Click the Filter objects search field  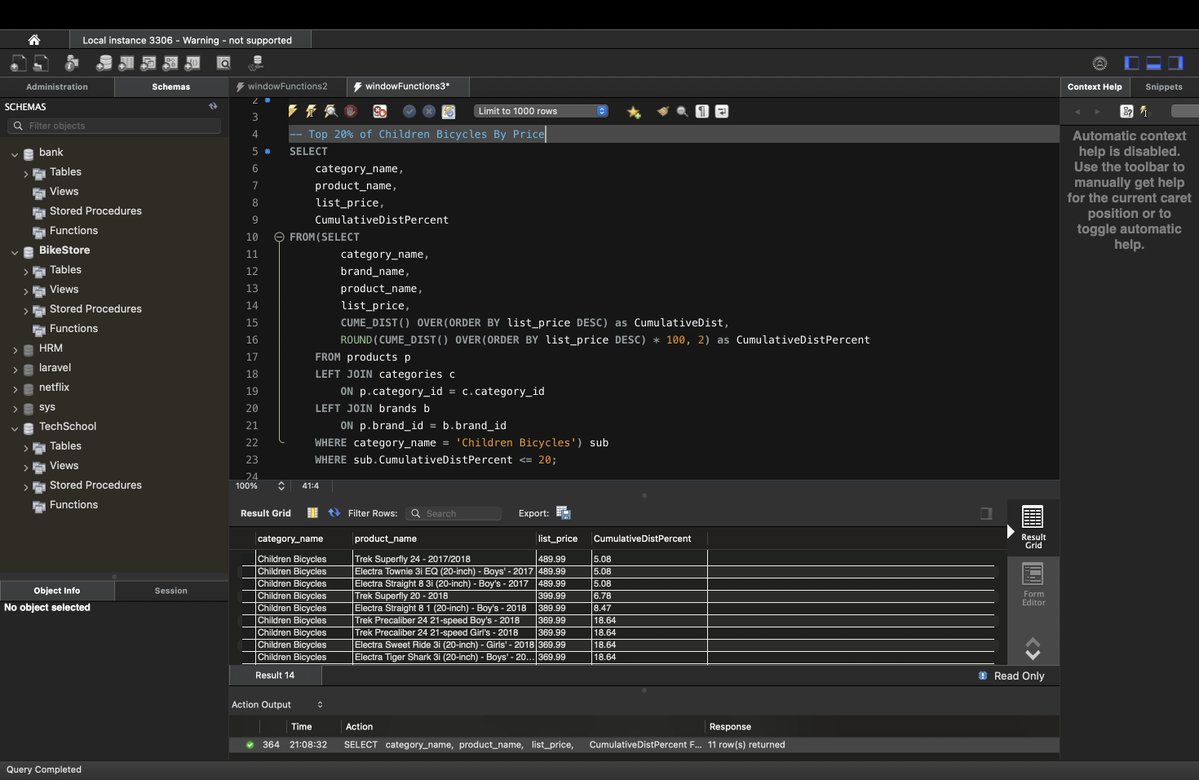pos(115,125)
